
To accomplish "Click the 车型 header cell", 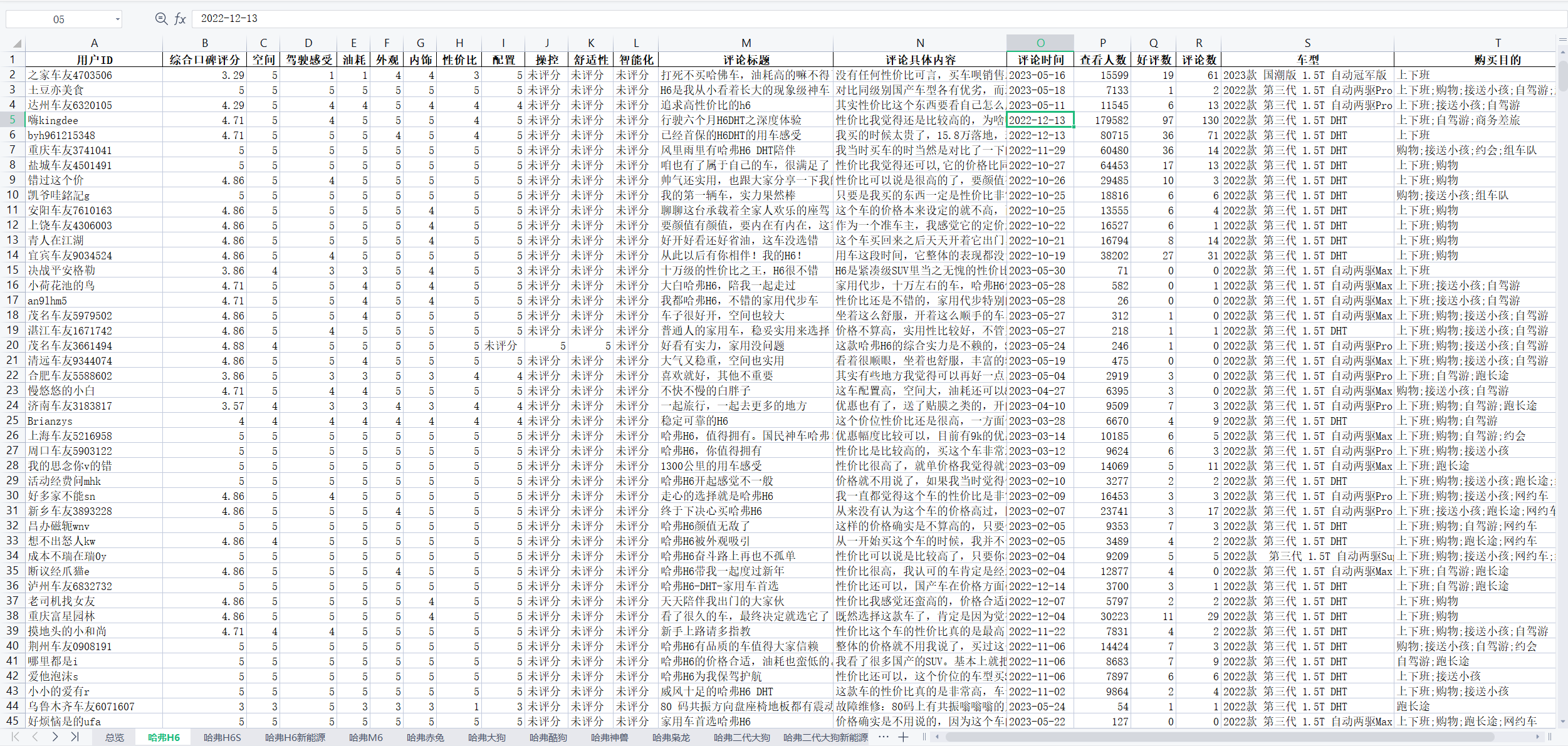I will [x=1307, y=60].
